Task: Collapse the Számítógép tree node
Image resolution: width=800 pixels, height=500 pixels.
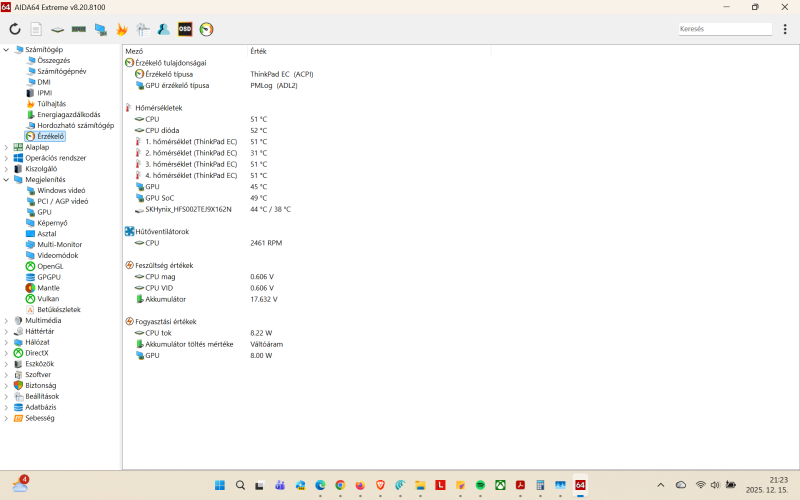Action: (6, 49)
